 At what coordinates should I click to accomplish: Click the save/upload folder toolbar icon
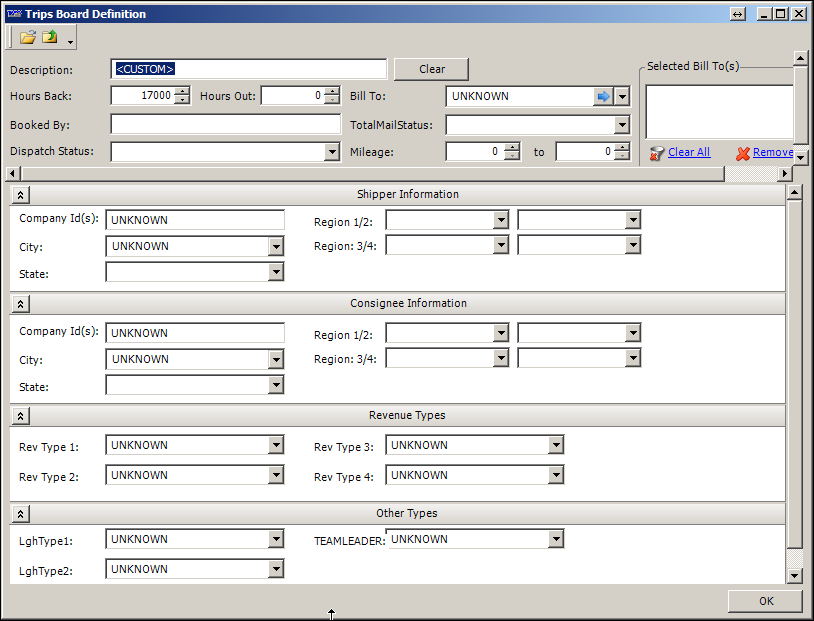coord(50,38)
